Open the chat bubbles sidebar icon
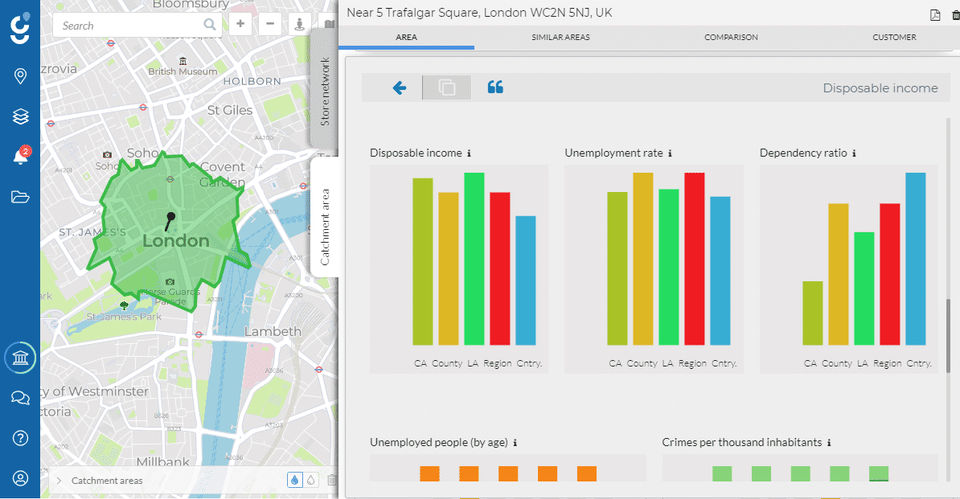 20,398
